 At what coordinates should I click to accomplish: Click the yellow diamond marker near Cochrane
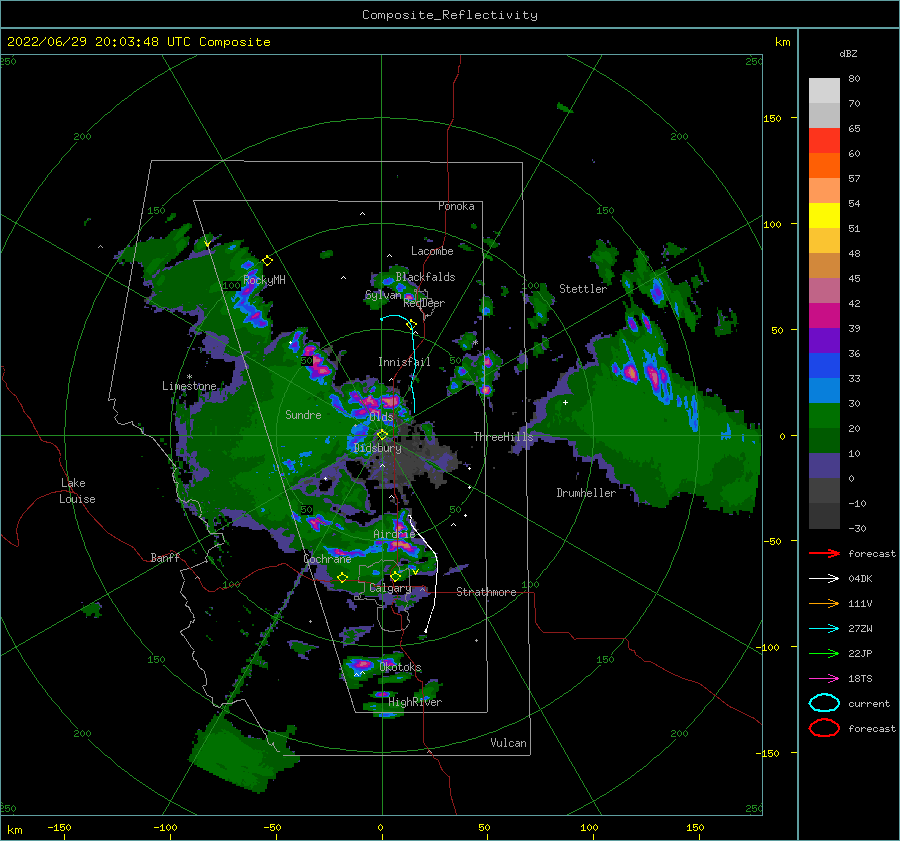(343, 577)
